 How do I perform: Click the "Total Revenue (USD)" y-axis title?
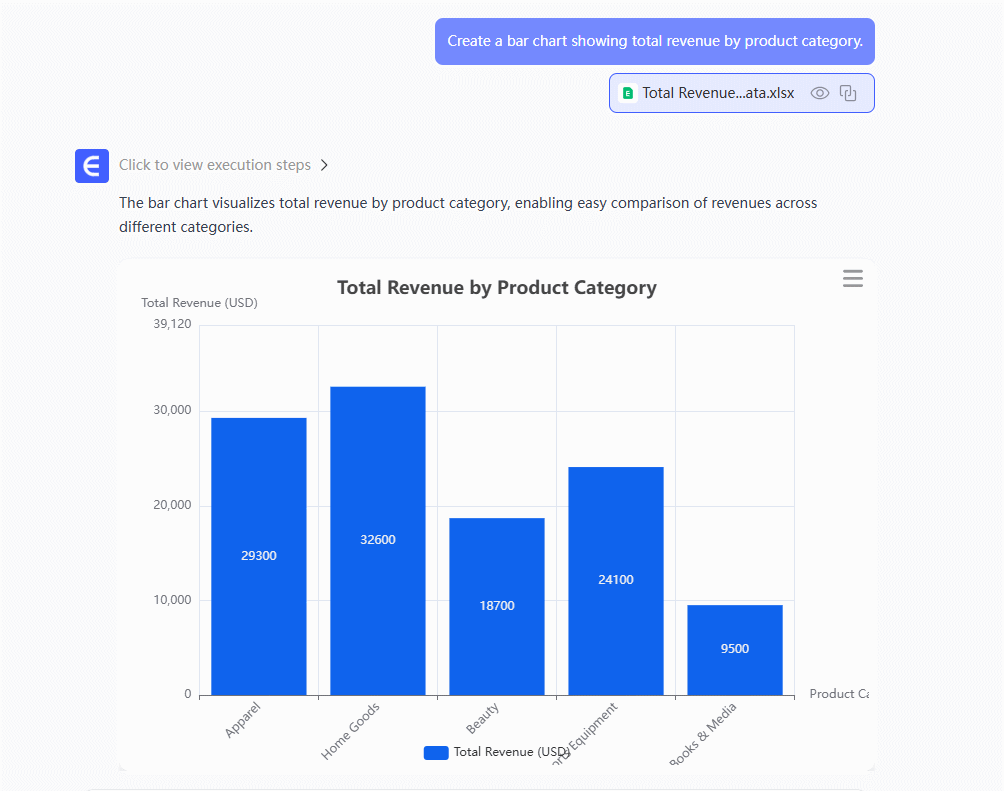pyautogui.click(x=199, y=303)
